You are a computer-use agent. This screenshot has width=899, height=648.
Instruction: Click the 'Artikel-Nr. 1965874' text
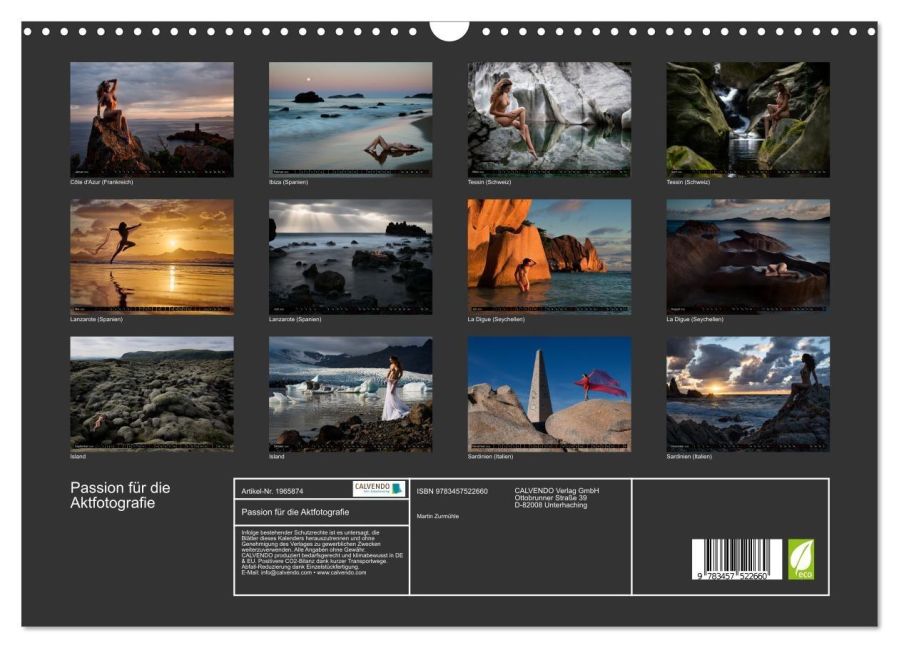[272, 491]
